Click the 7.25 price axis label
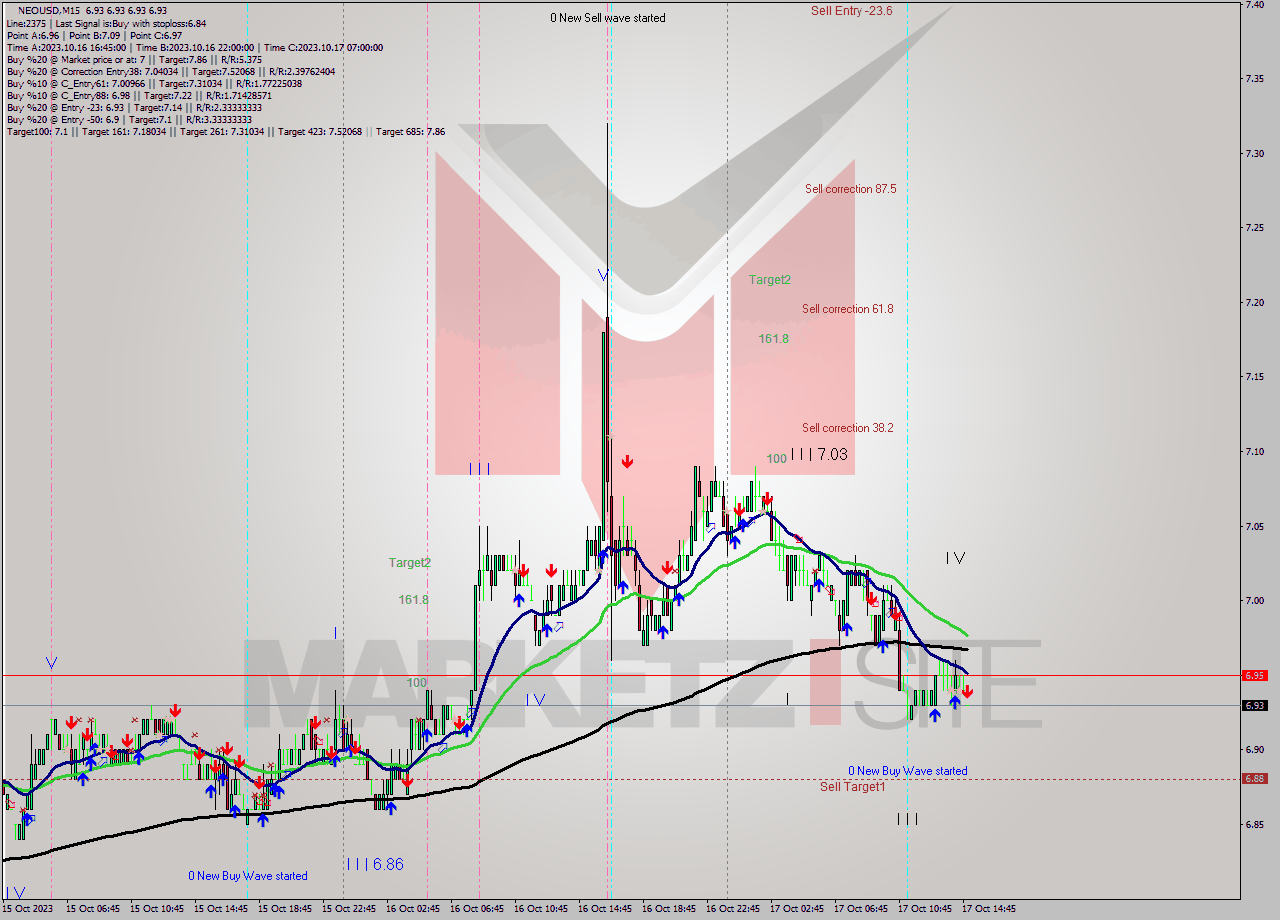Viewport: 1280px width, 920px height. pos(1255,228)
